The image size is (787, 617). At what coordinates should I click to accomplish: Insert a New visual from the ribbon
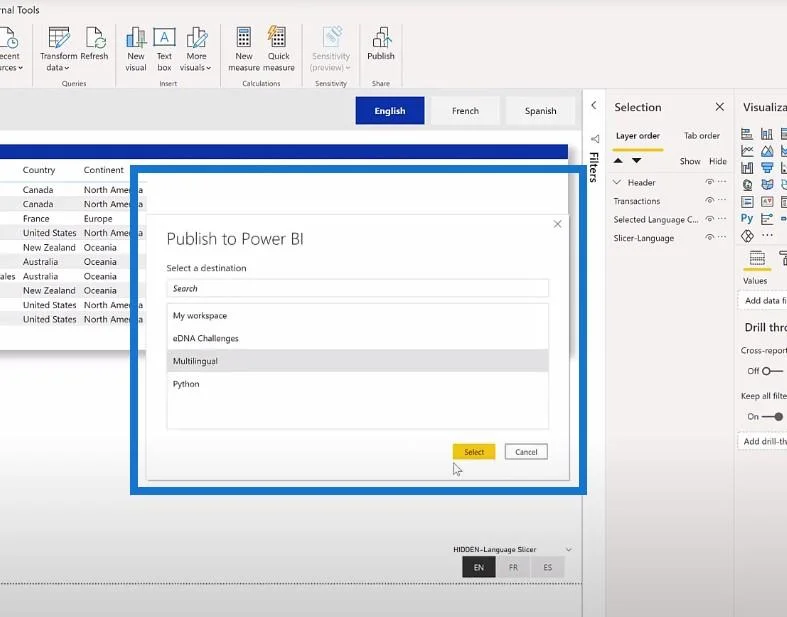click(x=136, y=49)
